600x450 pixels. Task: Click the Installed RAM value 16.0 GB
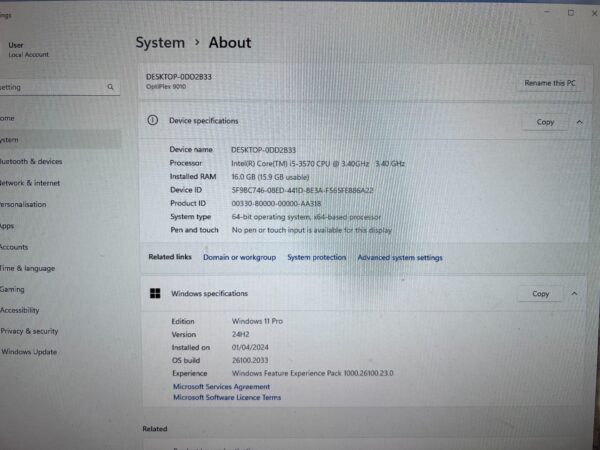270,177
